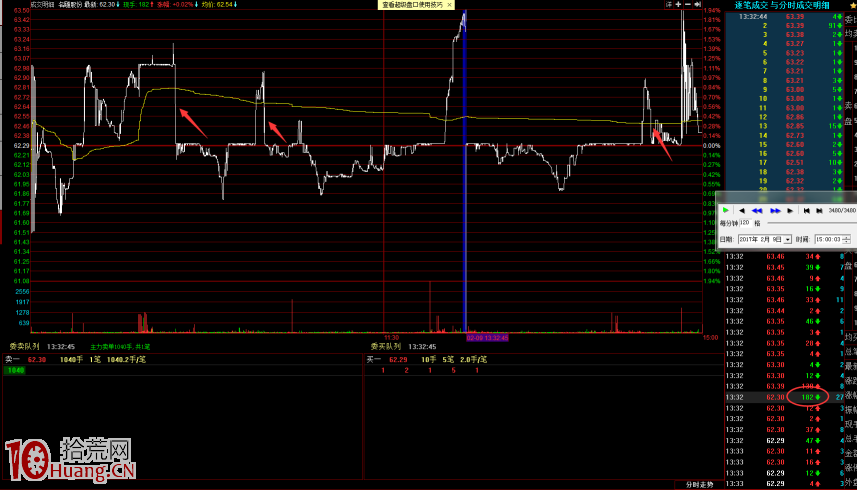Click the 11:30 time axis label
Image resolution: width=857 pixels, height=490 pixels.
pyautogui.click(x=391, y=338)
